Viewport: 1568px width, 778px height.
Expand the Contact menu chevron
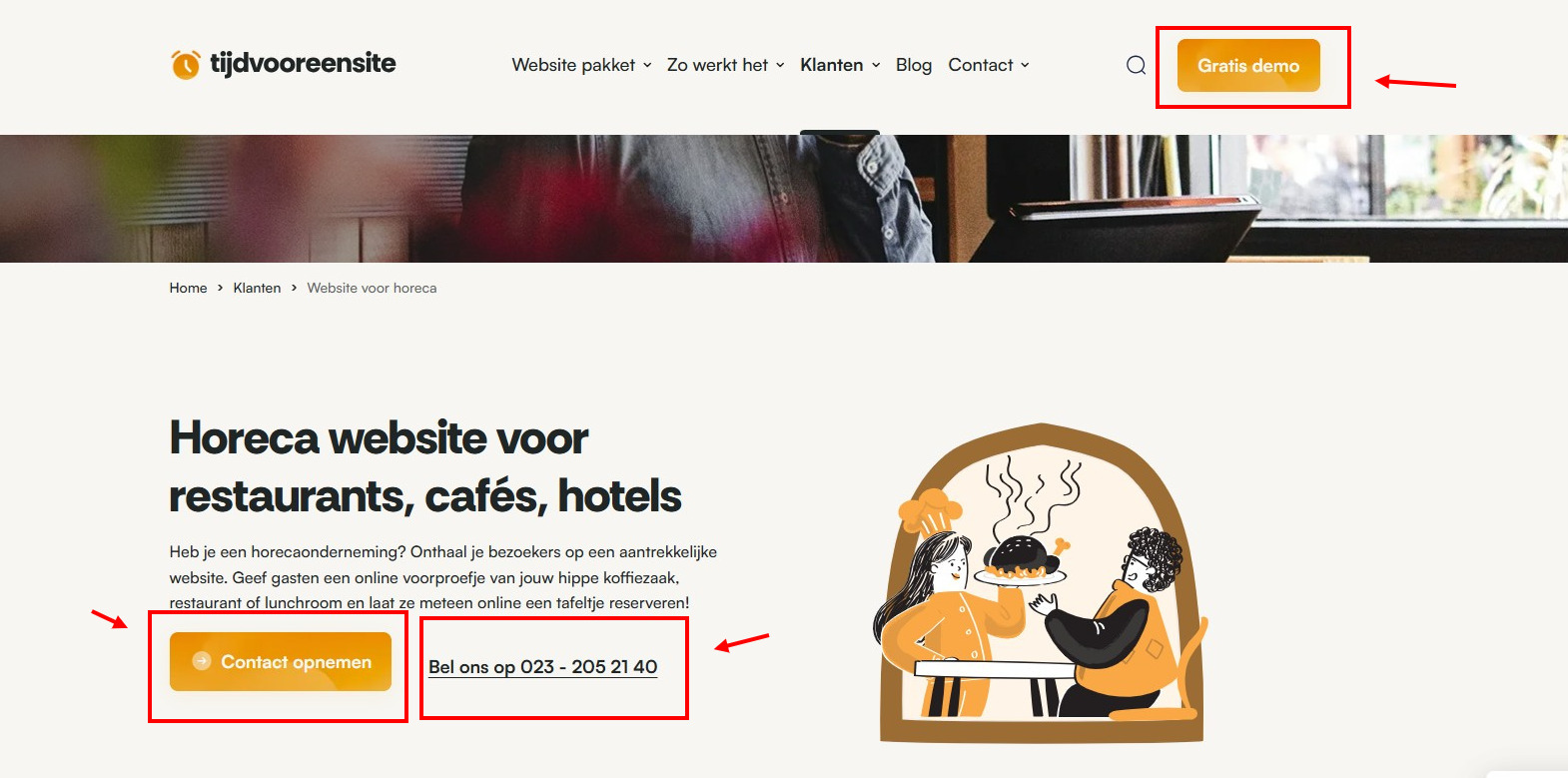(x=1025, y=65)
